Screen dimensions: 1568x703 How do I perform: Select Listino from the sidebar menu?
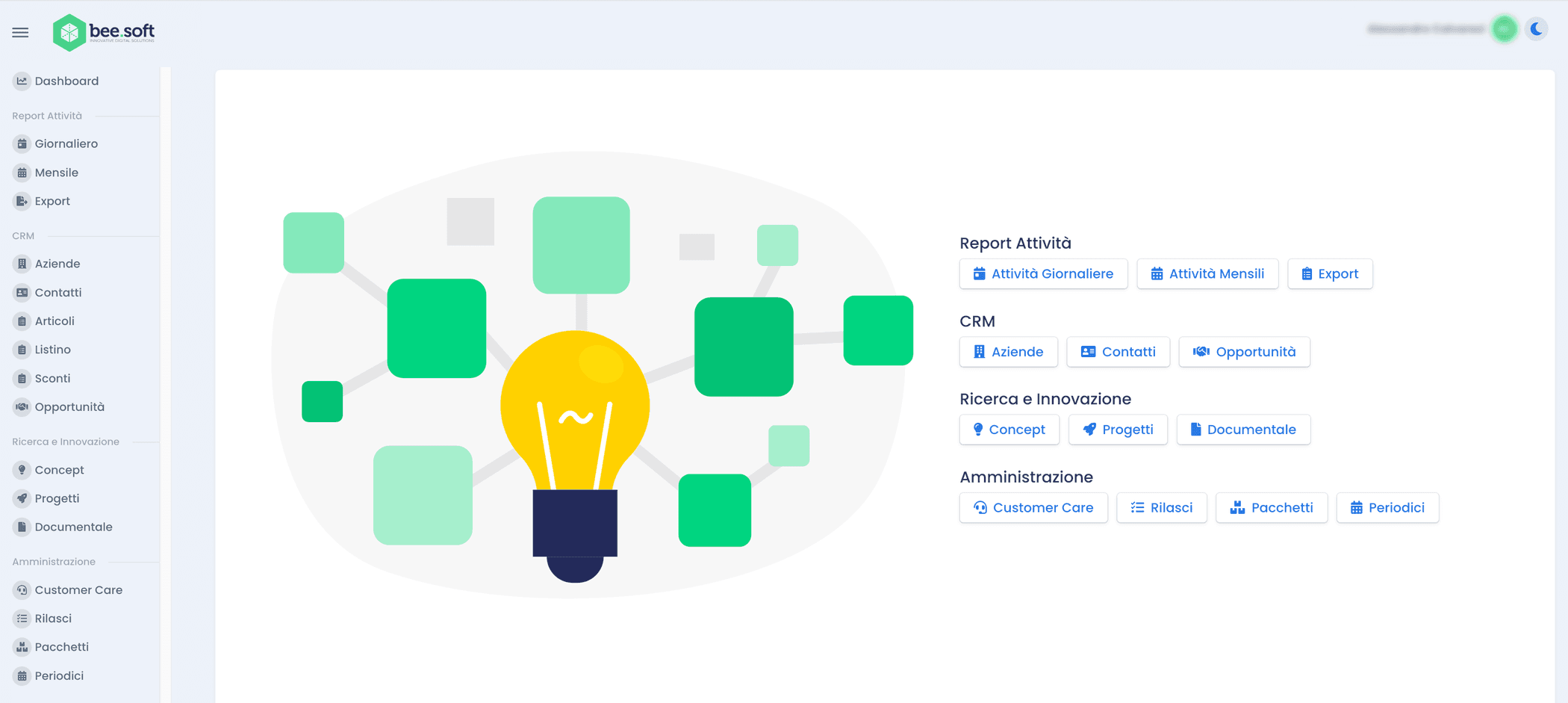(x=52, y=350)
